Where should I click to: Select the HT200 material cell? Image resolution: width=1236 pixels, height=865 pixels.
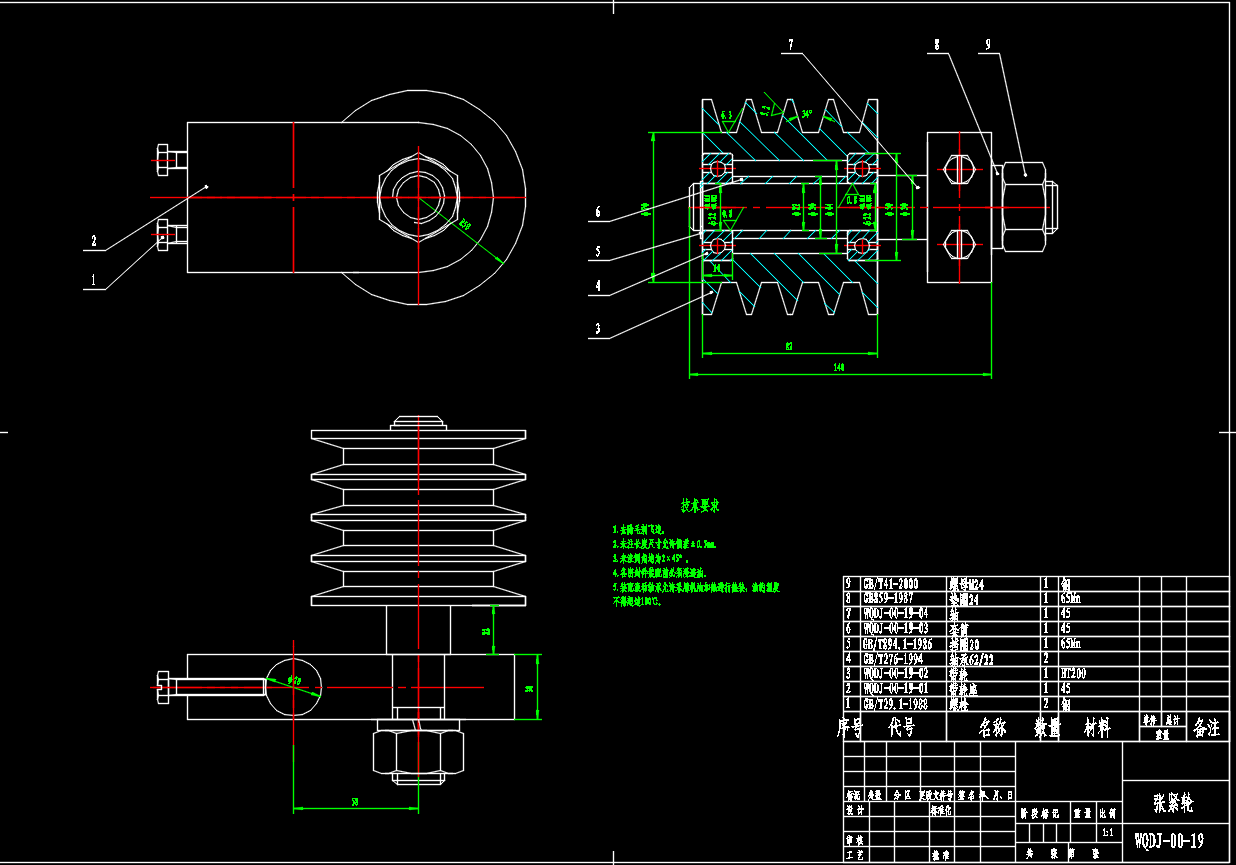pos(1074,674)
